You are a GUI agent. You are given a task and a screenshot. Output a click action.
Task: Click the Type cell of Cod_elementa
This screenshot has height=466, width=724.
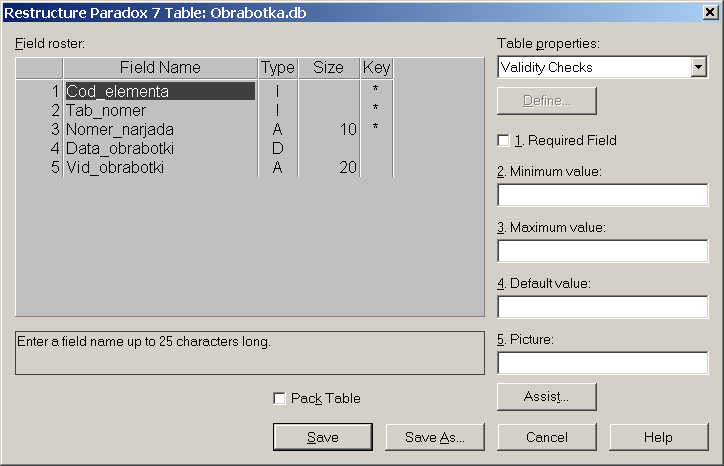coord(278,91)
